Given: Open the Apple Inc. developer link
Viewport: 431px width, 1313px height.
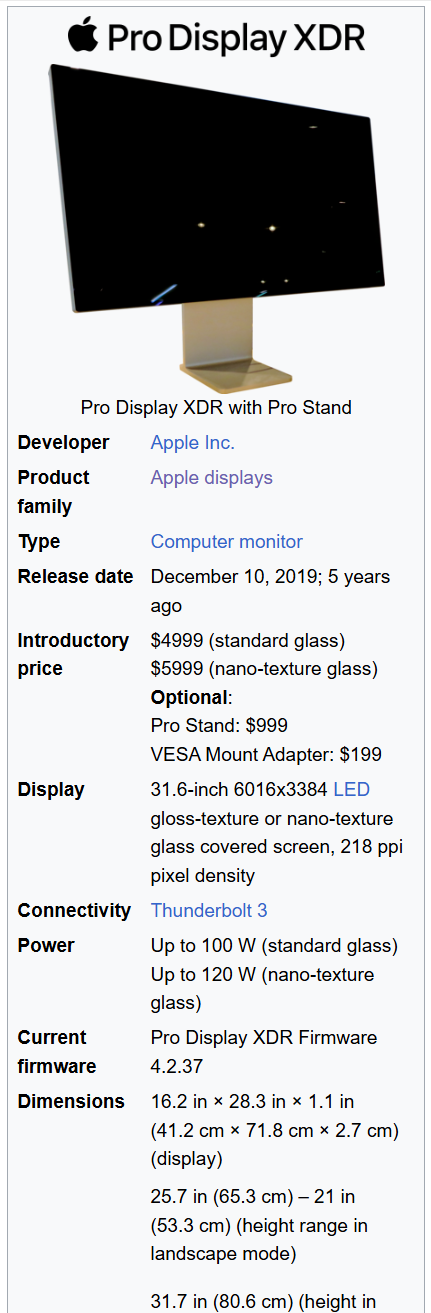Looking at the screenshot, I should (193, 442).
